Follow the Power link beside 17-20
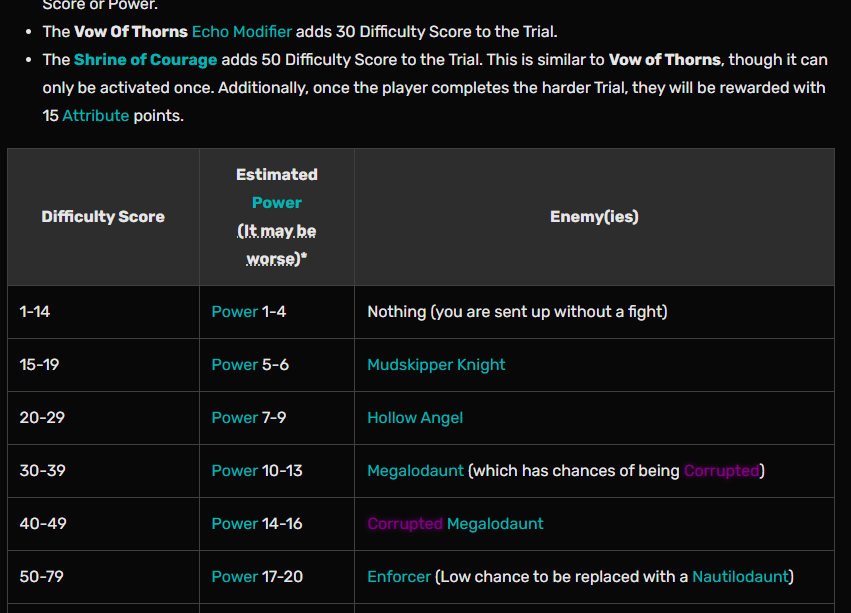This screenshot has width=851, height=613. pos(234,577)
